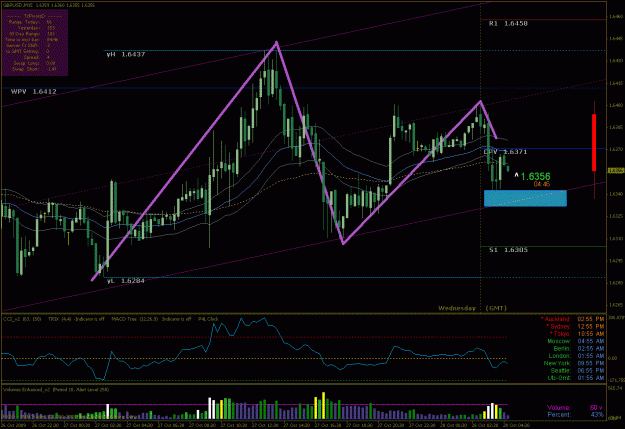Click the orange 04:46 countdown timer
Screen dimensions: 625x429
tap(542, 185)
